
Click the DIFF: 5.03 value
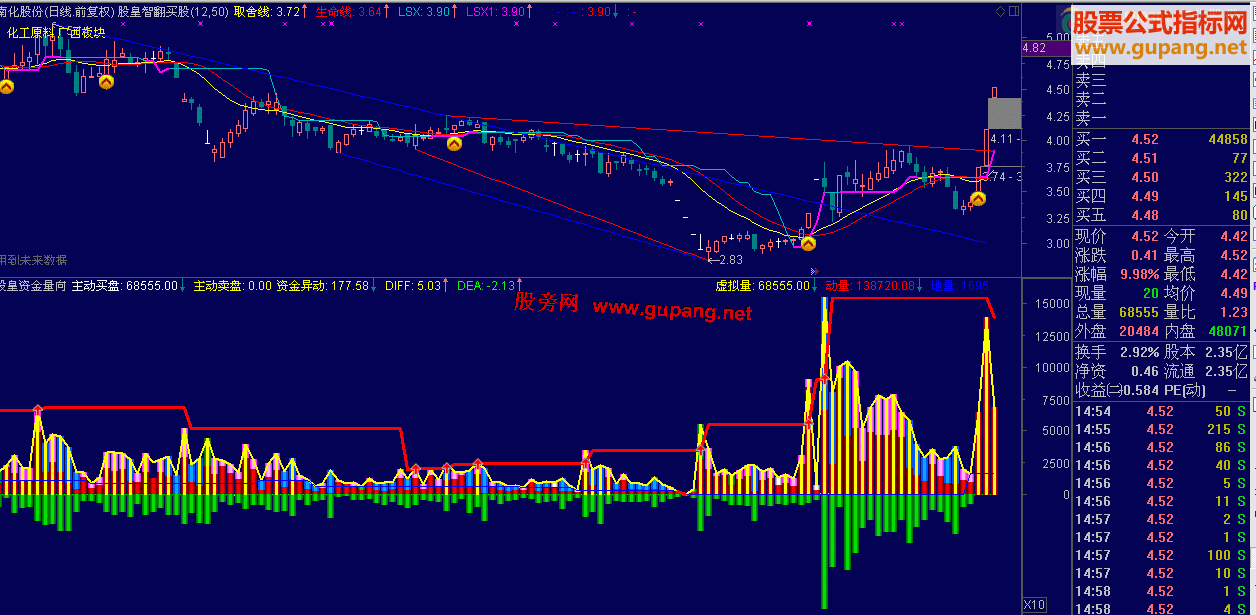tap(413, 286)
